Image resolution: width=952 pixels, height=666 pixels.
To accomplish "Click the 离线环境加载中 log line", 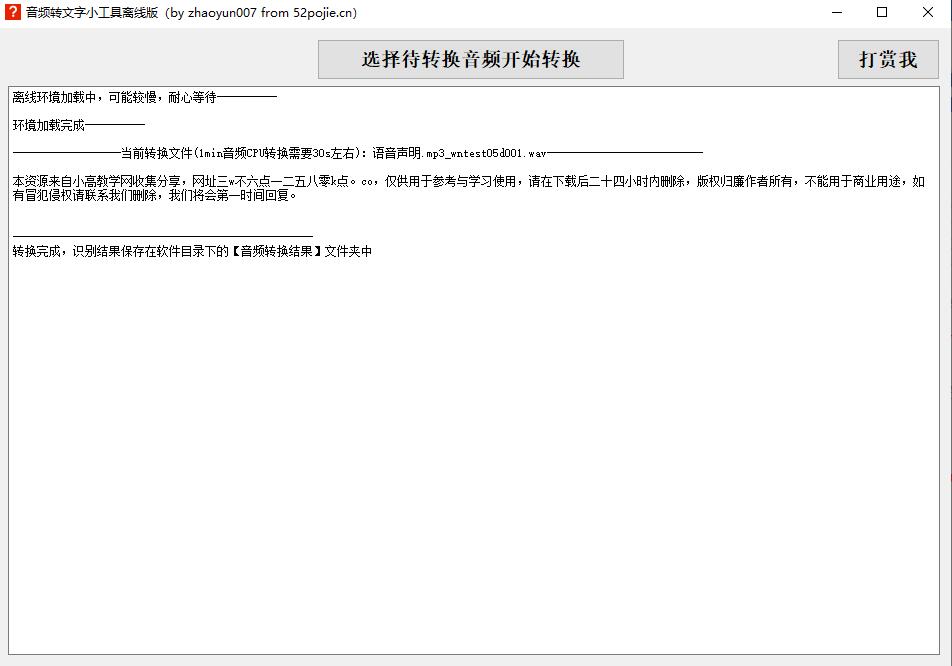I will [x=114, y=97].
